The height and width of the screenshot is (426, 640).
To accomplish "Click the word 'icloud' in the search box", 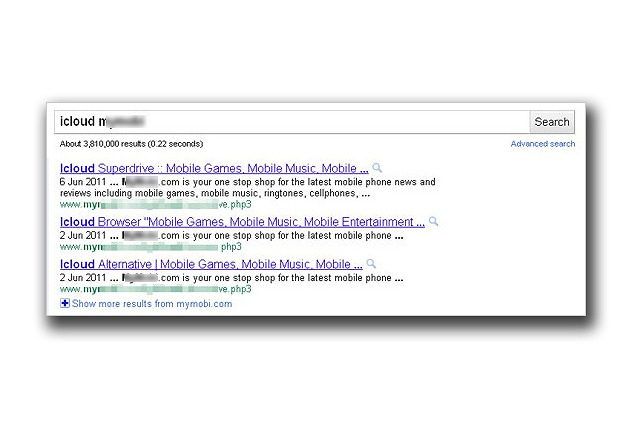I will click(77, 122).
